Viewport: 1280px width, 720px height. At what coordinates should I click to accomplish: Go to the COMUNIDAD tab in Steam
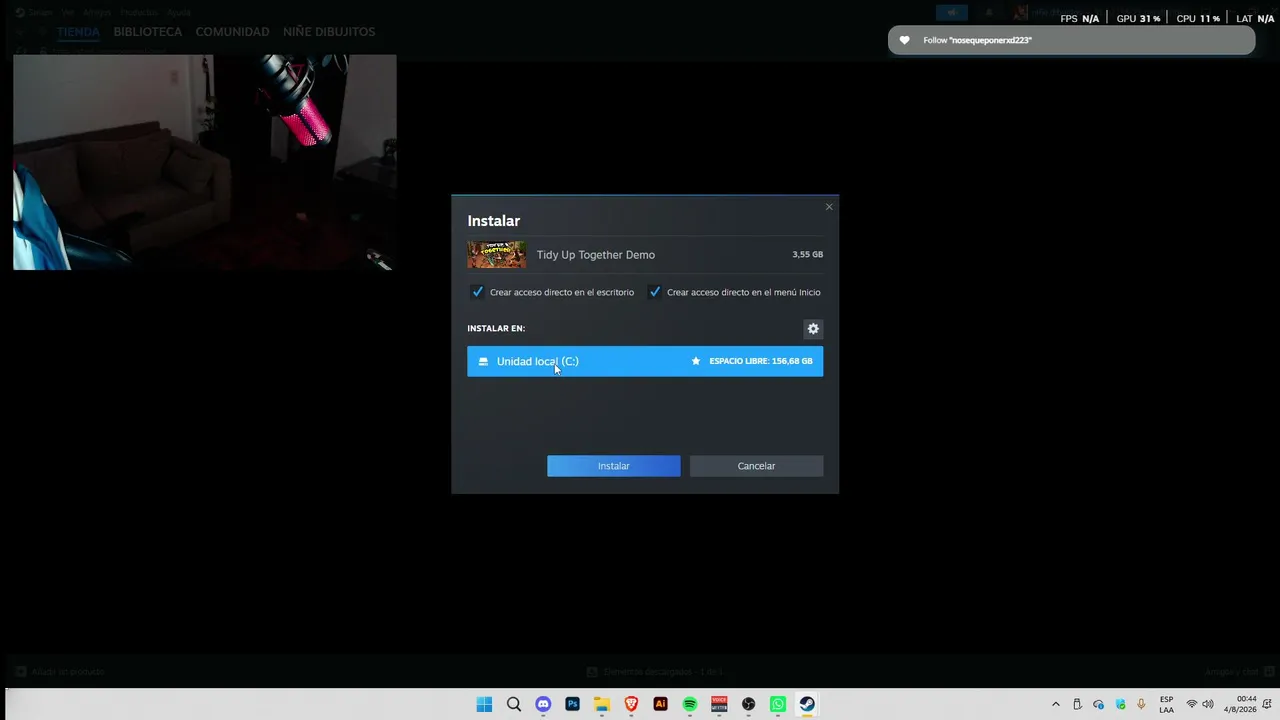[232, 32]
